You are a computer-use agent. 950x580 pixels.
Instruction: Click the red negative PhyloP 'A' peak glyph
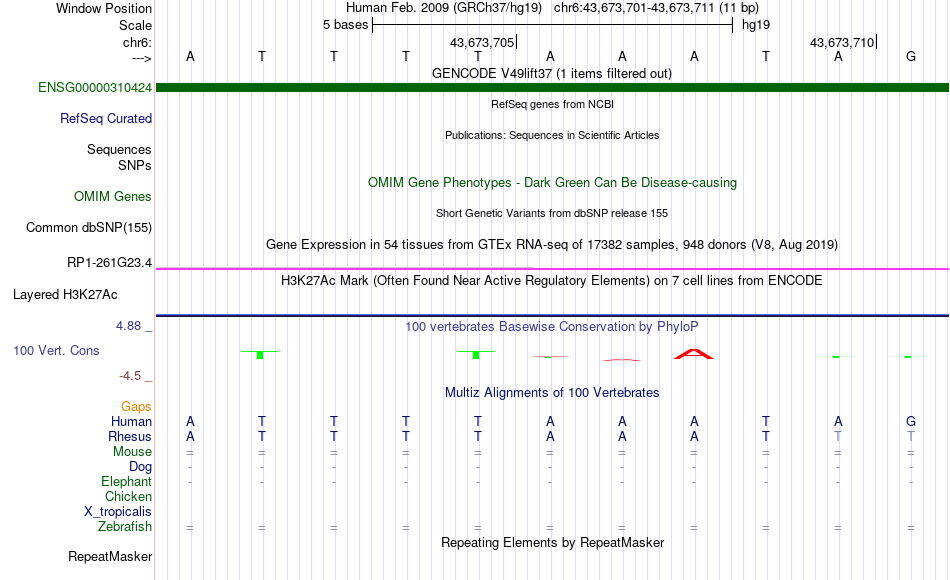(694, 354)
